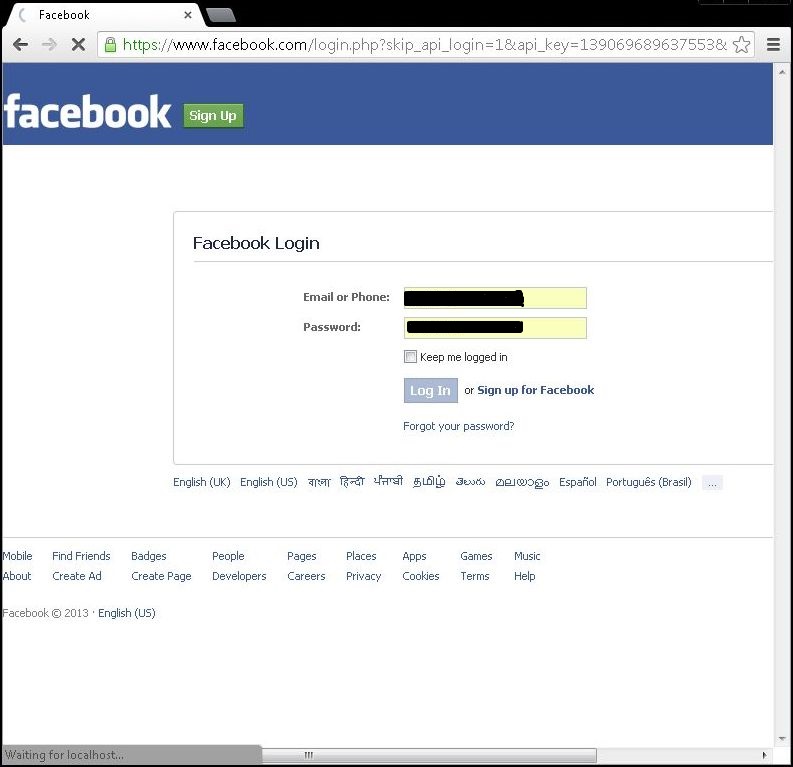Screen dimensions: 793x767
Task: Focus the Password field
Action: tap(495, 328)
